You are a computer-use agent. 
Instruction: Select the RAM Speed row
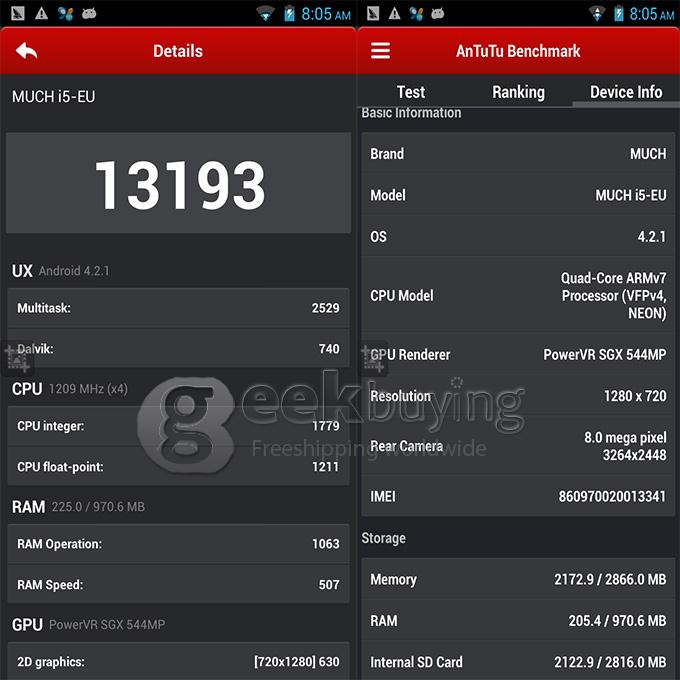178,585
